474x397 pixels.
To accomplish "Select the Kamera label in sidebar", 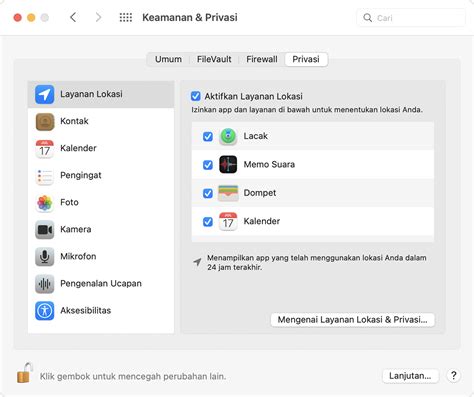I will 76,229.
